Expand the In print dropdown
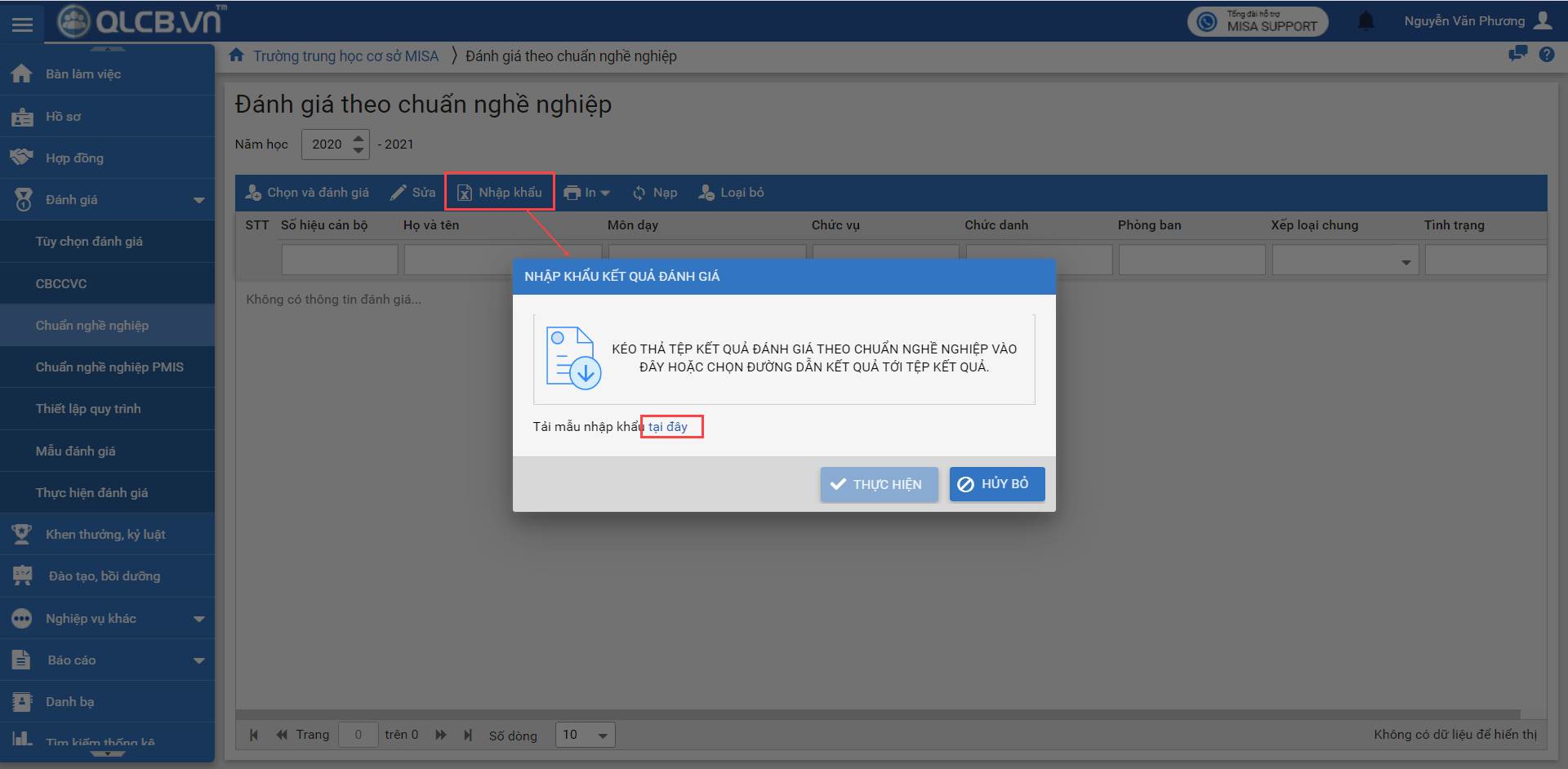The width and height of the screenshot is (1568, 769). click(587, 193)
